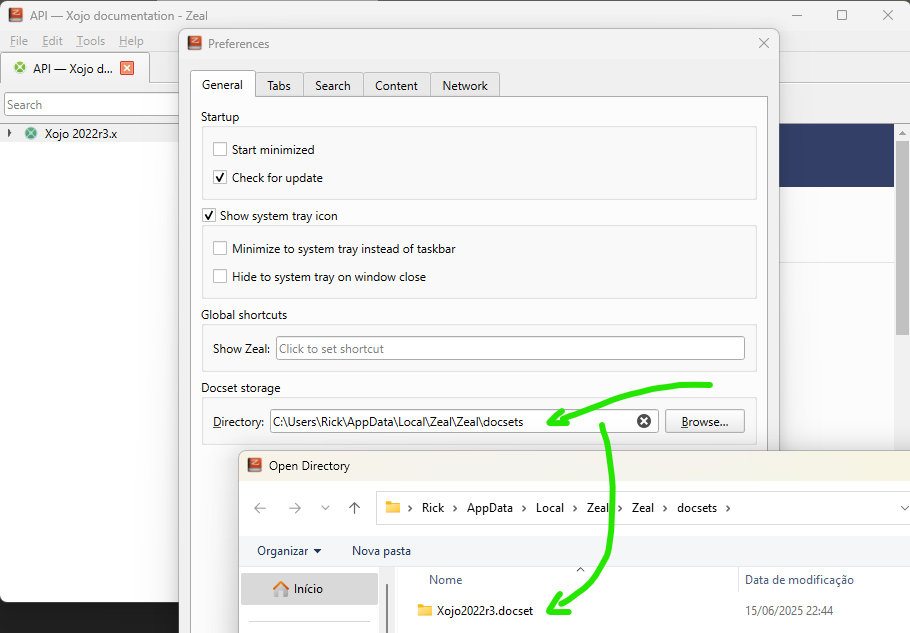Click the folder icon in the address bar

tap(393, 507)
